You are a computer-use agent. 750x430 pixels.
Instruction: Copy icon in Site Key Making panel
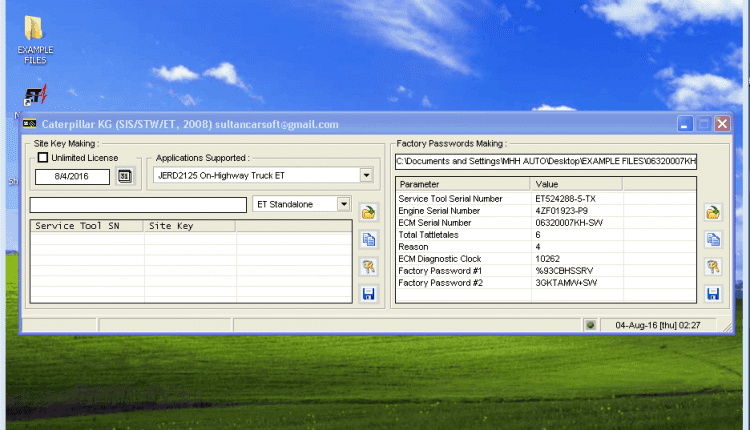click(x=368, y=240)
